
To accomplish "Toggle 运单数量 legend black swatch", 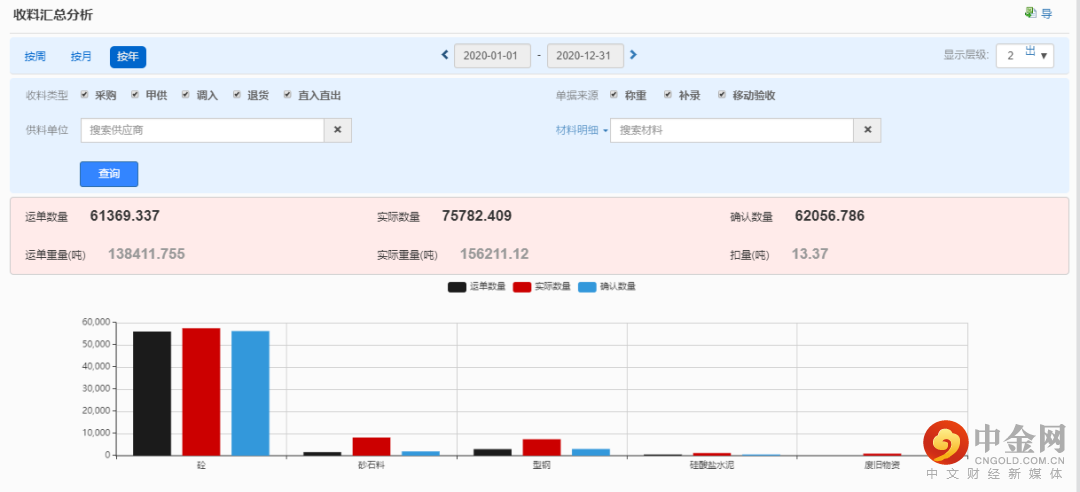I will click(x=457, y=287).
